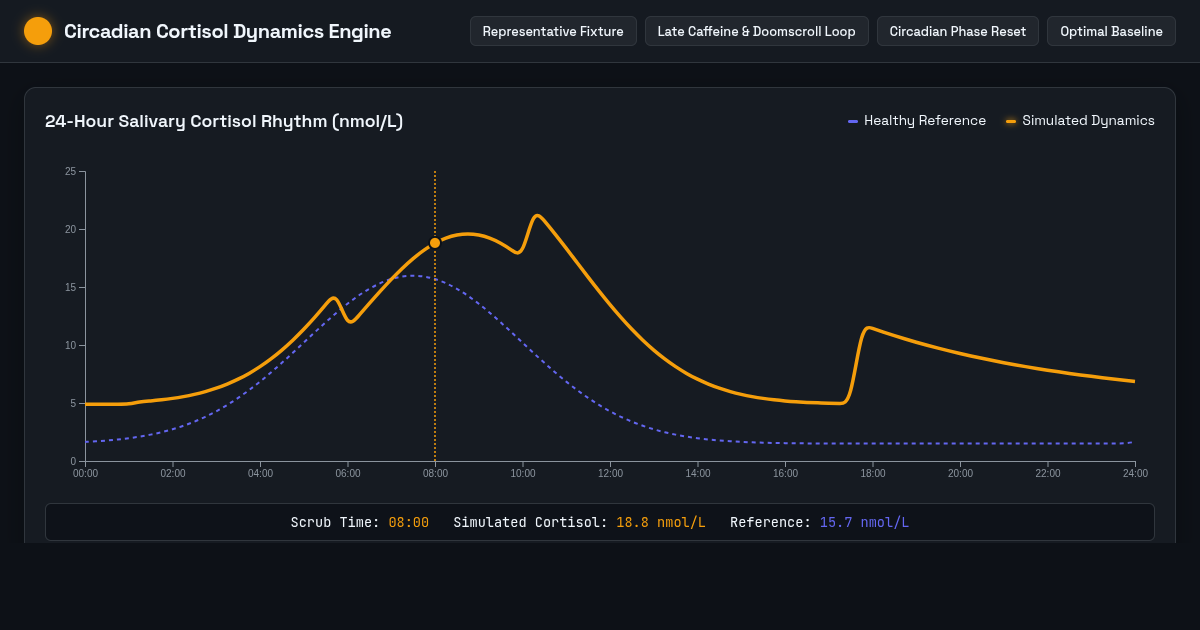
Task: Click the Healthy Reference legend entry
Action: (917, 121)
